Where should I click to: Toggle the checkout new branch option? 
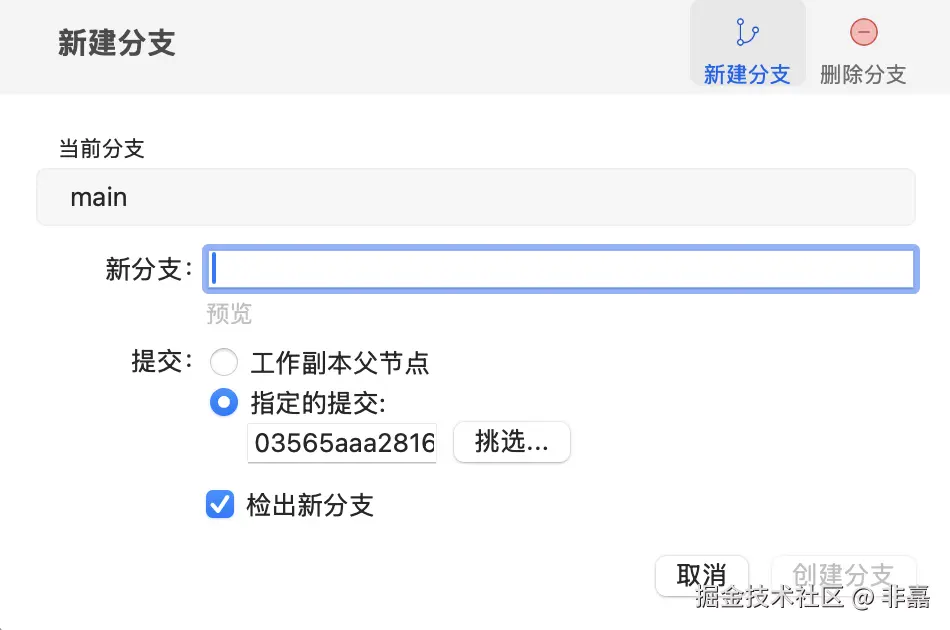click(219, 505)
